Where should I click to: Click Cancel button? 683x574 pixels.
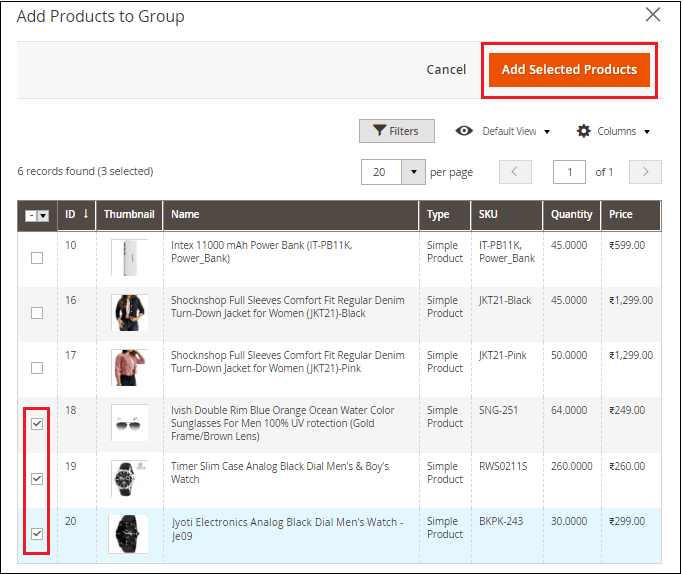(x=446, y=70)
